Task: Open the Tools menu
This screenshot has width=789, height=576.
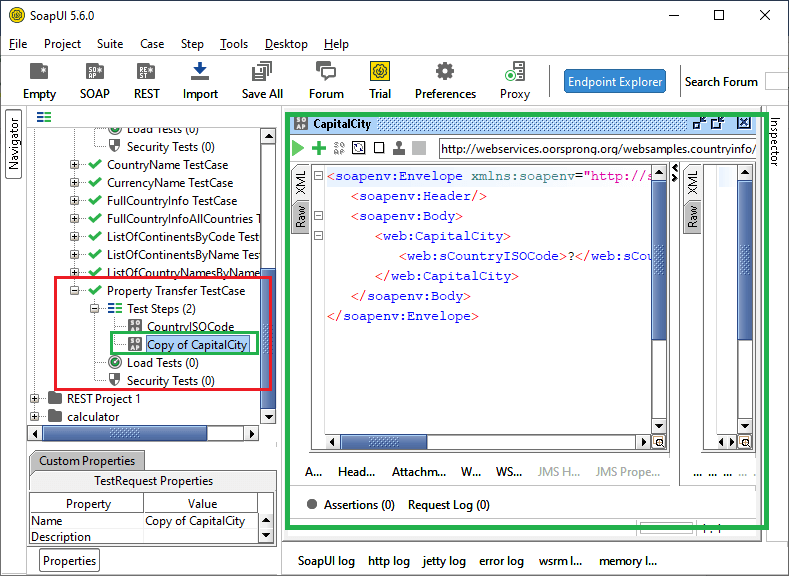Action: click(234, 44)
